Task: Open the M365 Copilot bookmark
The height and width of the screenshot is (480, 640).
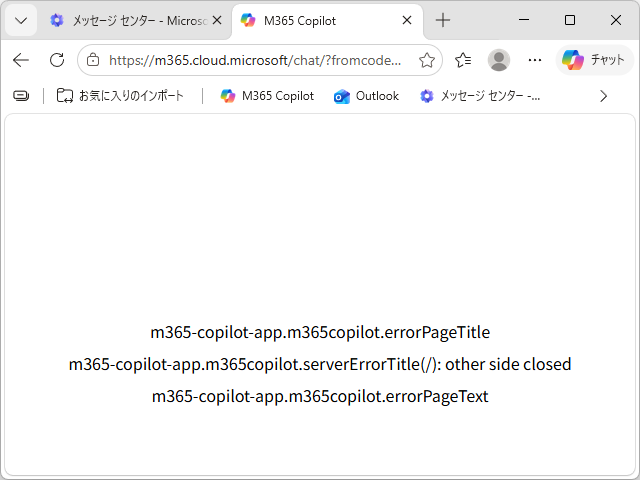Action: coord(267,96)
